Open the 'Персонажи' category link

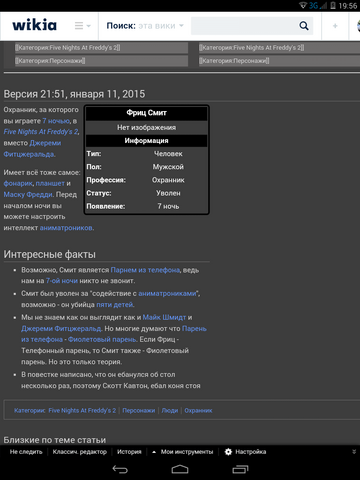(x=139, y=411)
